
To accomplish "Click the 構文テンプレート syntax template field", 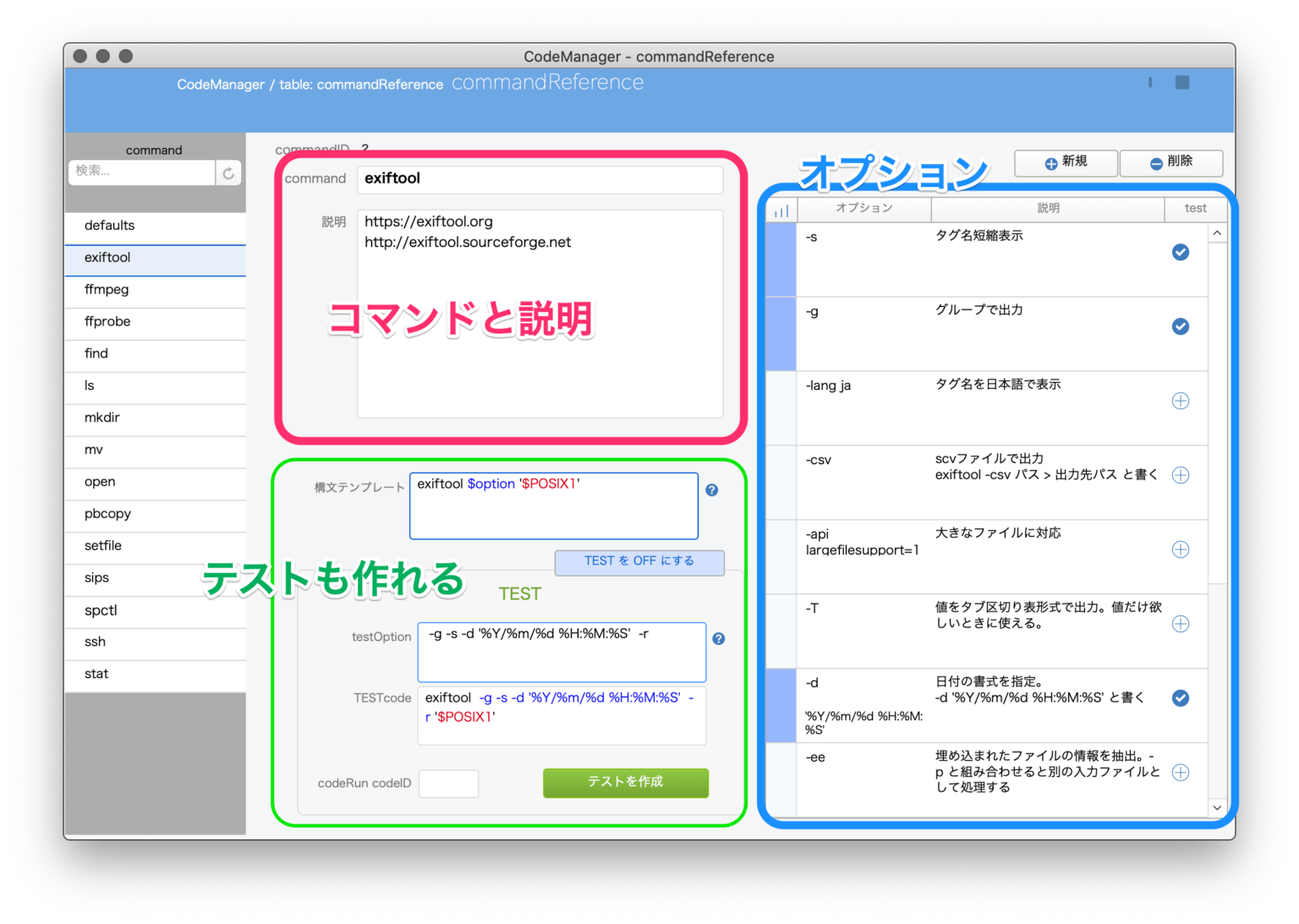I will coord(554,506).
